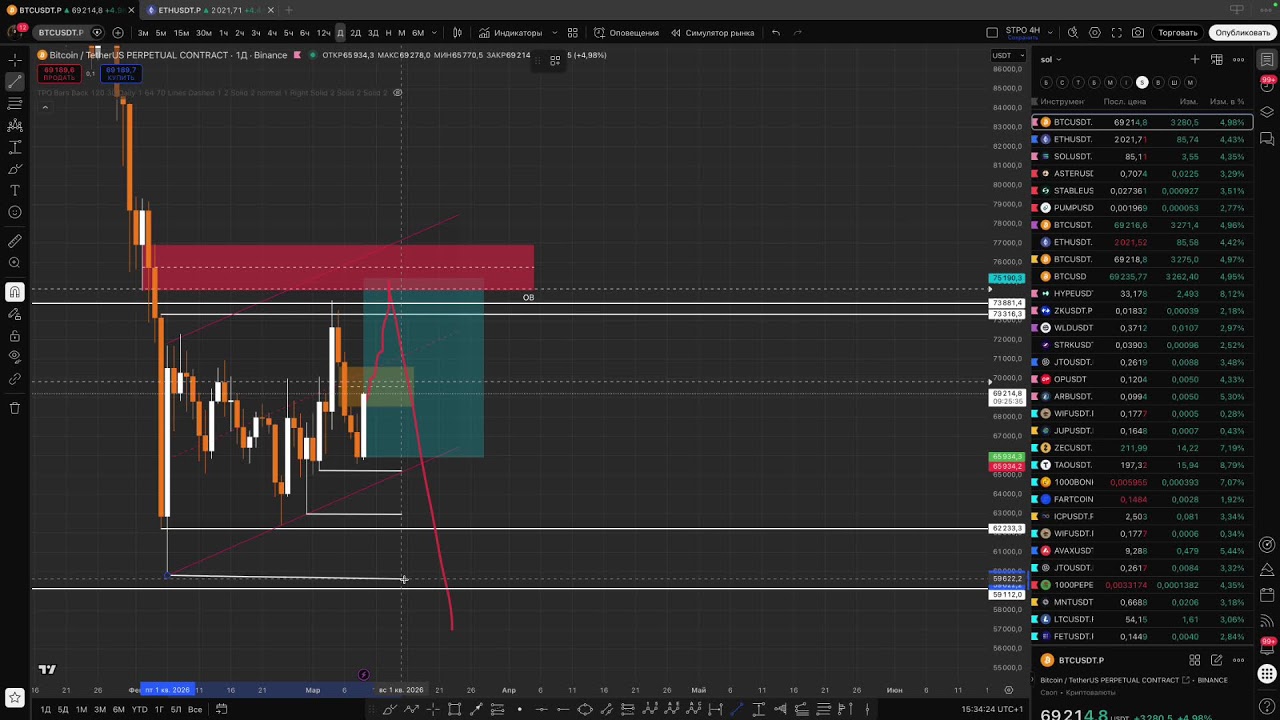Select FARTCOIN row in watchlist
The height and width of the screenshot is (720, 1280).
tap(1141, 499)
